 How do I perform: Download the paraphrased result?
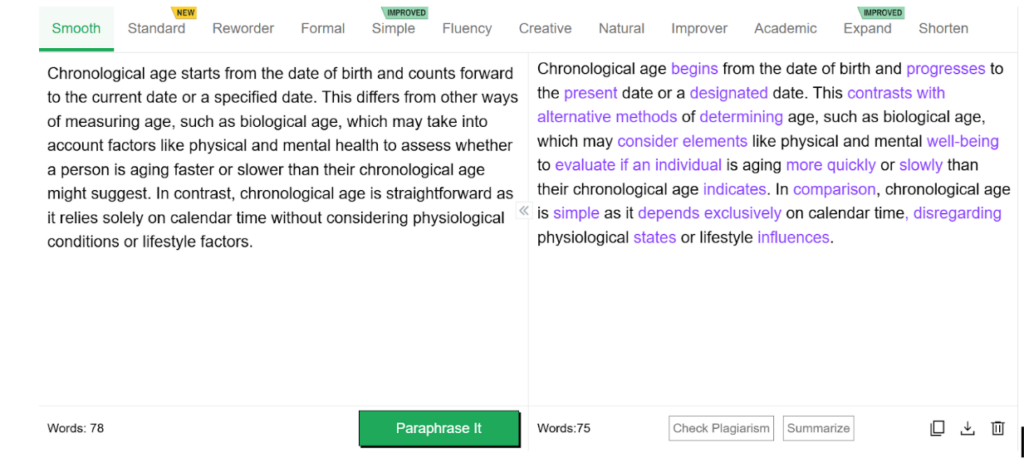click(967, 428)
